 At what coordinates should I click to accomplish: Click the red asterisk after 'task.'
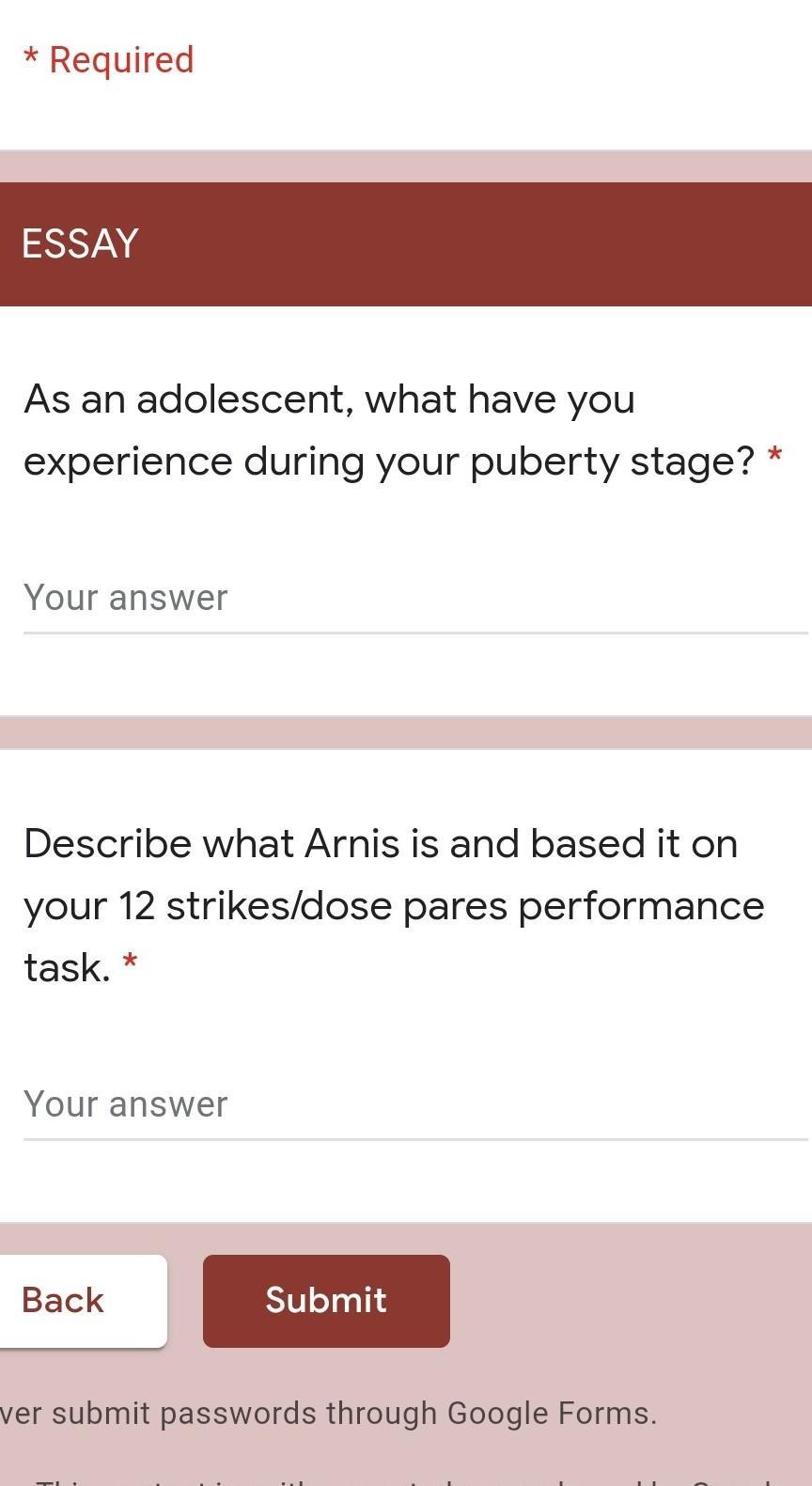(x=131, y=962)
